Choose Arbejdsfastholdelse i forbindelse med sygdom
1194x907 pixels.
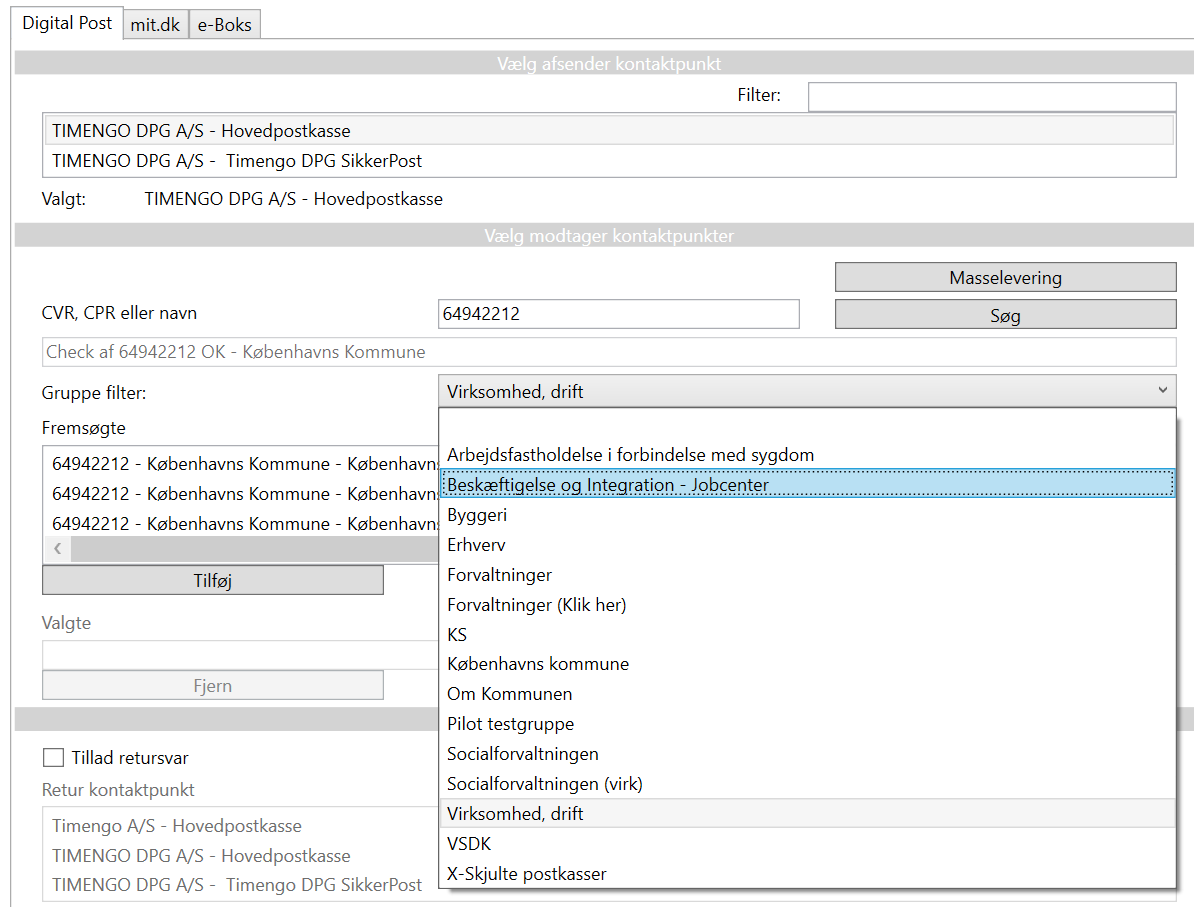[630, 455]
